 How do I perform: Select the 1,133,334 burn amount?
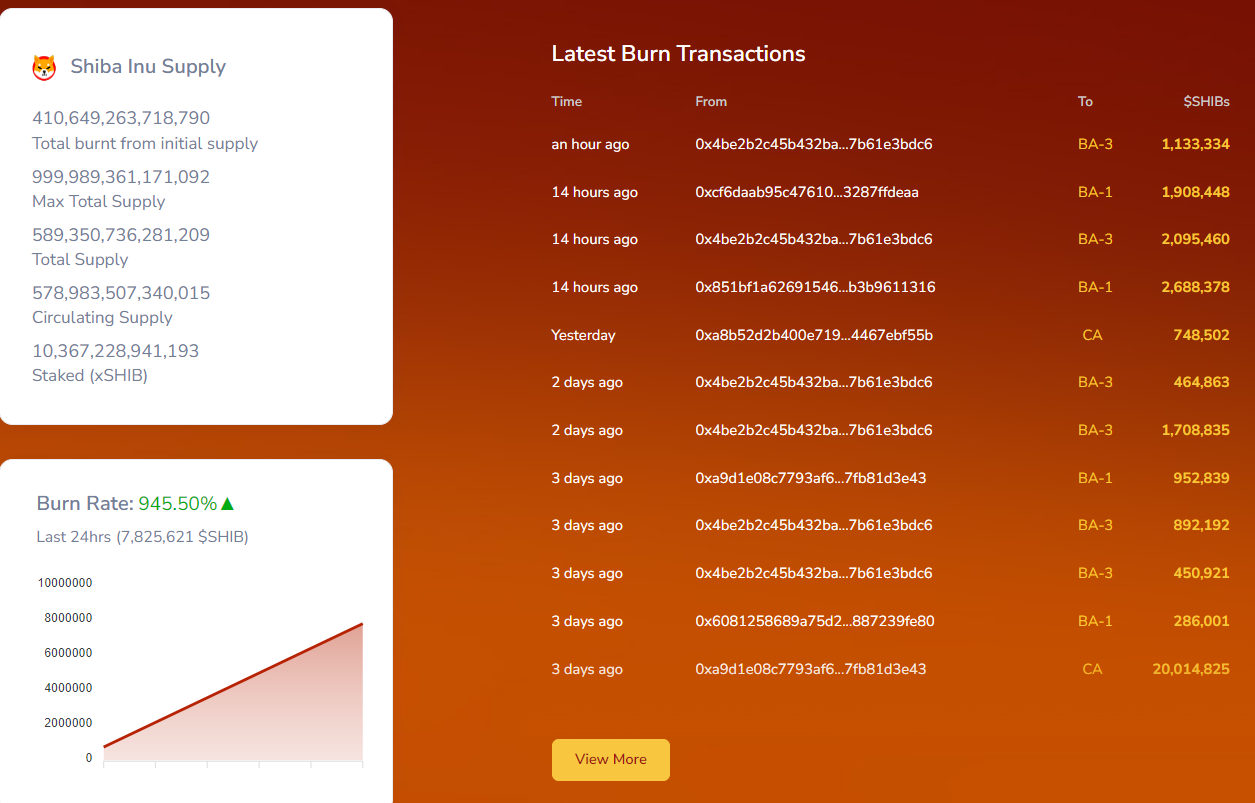coord(1196,144)
